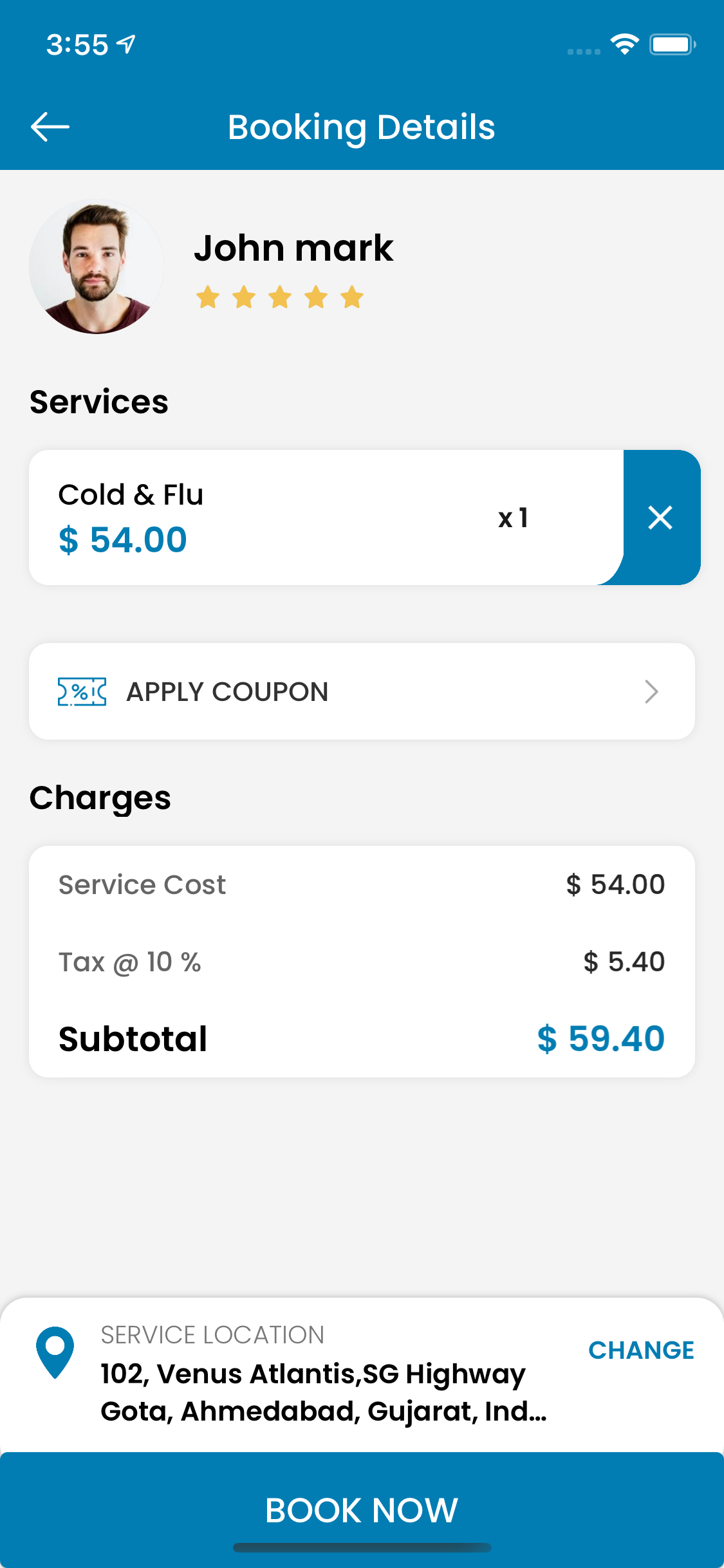Screen dimensions: 724x1568
Task: Tap the battery status icon
Action: point(673,44)
